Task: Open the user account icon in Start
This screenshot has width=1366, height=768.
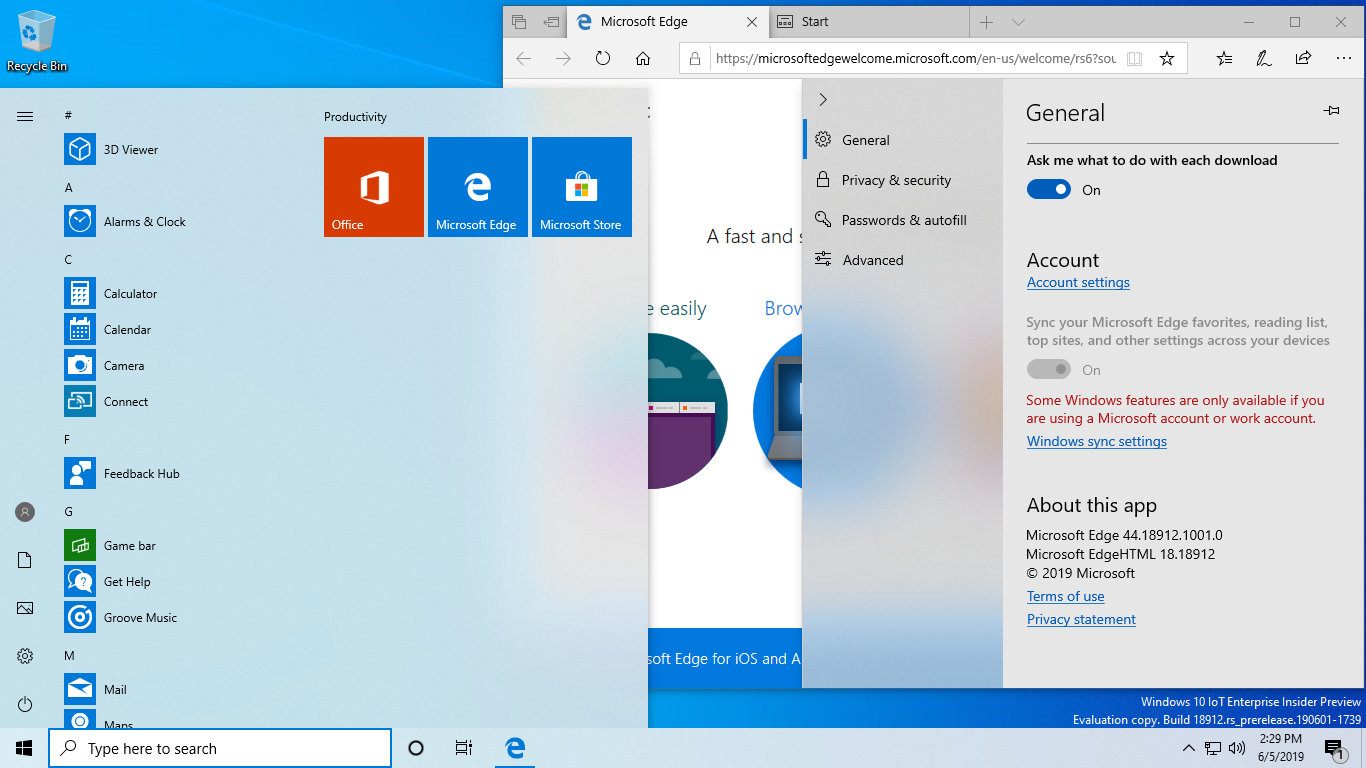Action: [25, 512]
